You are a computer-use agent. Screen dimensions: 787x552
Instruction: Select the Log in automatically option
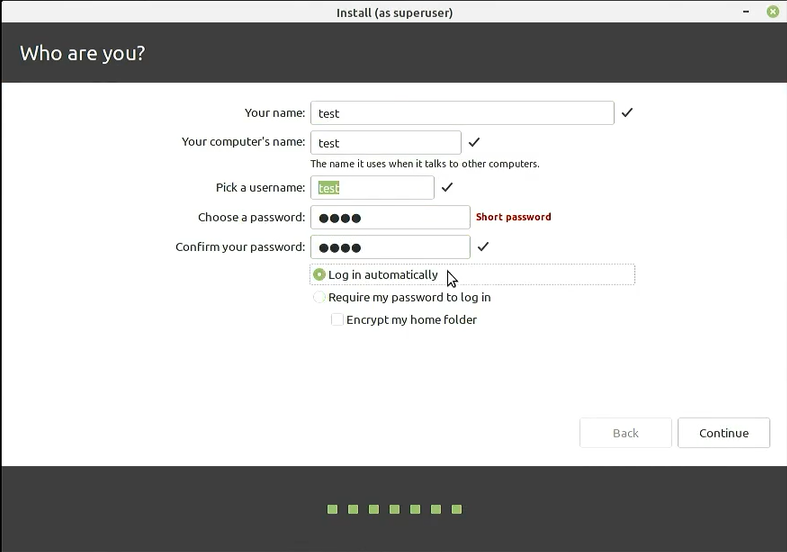coord(320,275)
